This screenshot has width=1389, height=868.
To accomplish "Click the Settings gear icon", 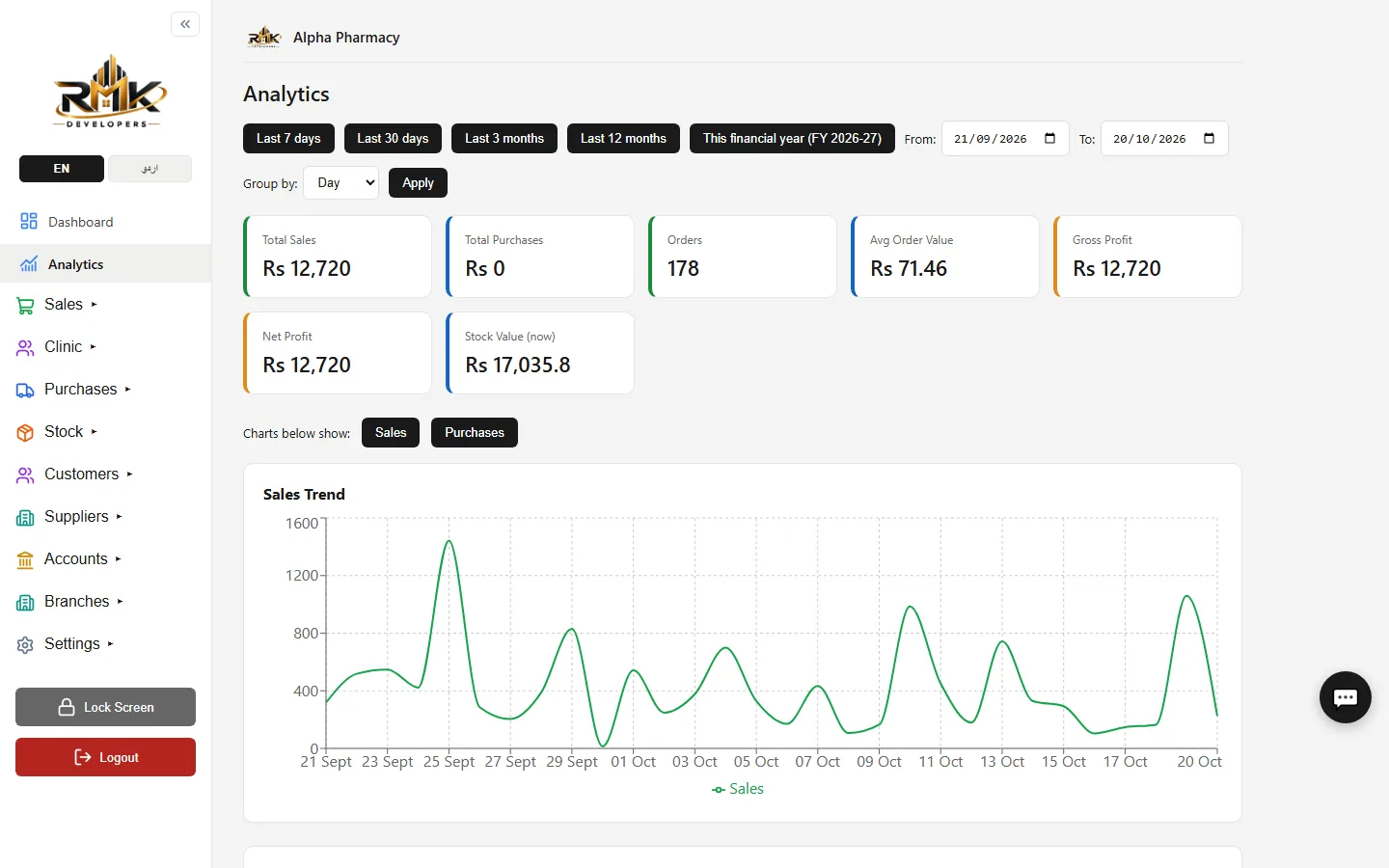I will [x=25, y=645].
